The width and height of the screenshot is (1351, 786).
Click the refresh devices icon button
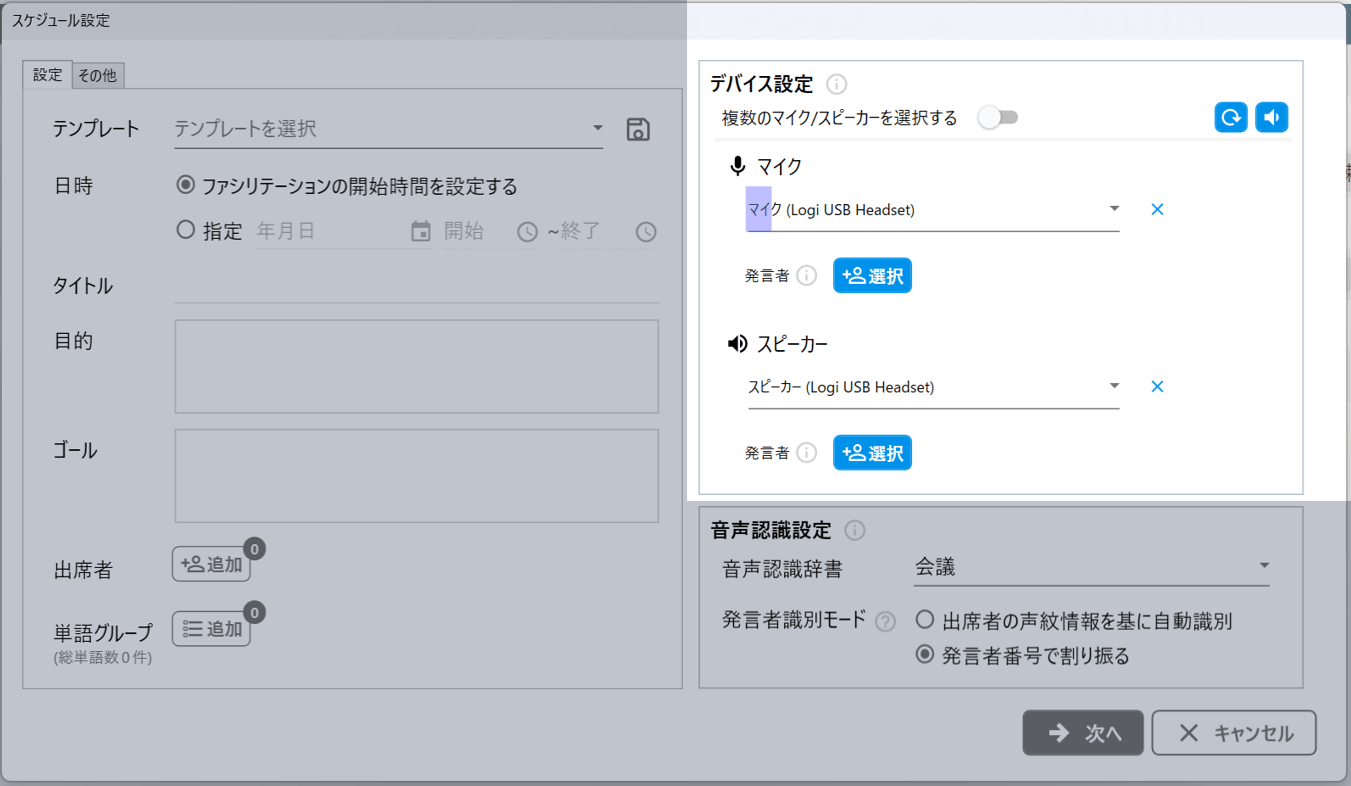click(1231, 118)
